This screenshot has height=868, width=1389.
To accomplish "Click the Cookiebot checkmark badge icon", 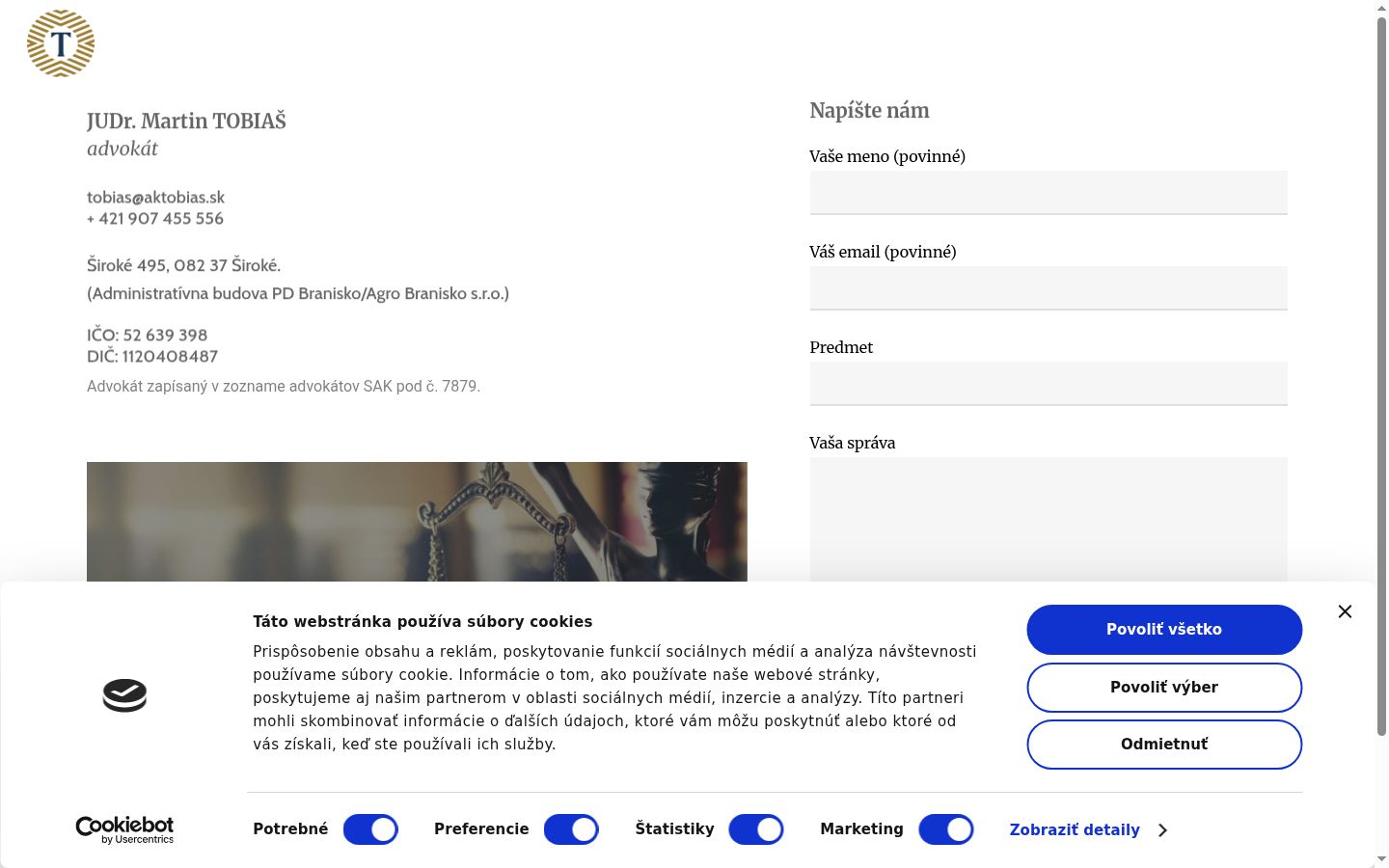I will point(124,694).
